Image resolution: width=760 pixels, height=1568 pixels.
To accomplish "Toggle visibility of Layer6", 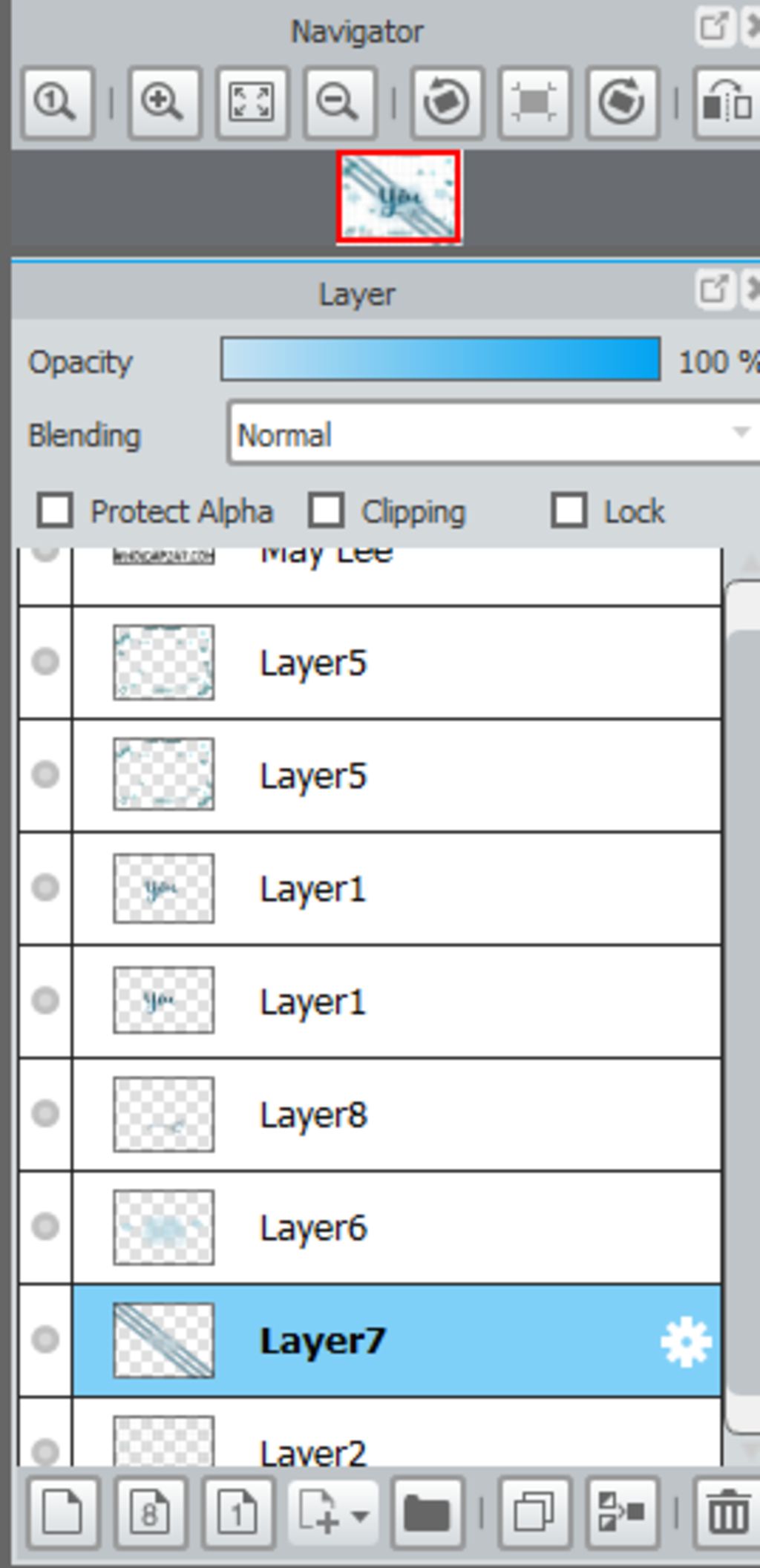I will click(x=45, y=1226).
